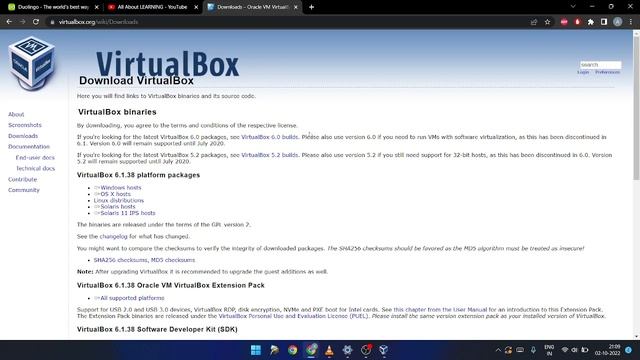Viewport: 640px width, 360px height.
Task: Go to Contribute in the sidebar
Action: pos(22,179)
